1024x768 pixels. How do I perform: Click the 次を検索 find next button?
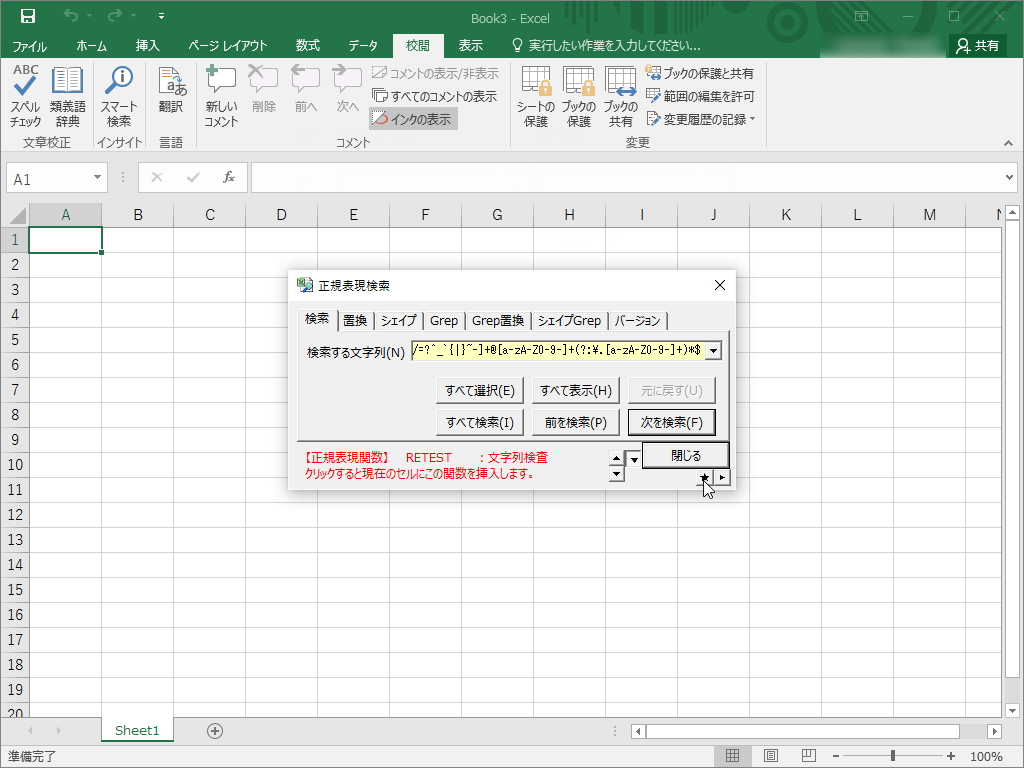[x=671, y=422]
